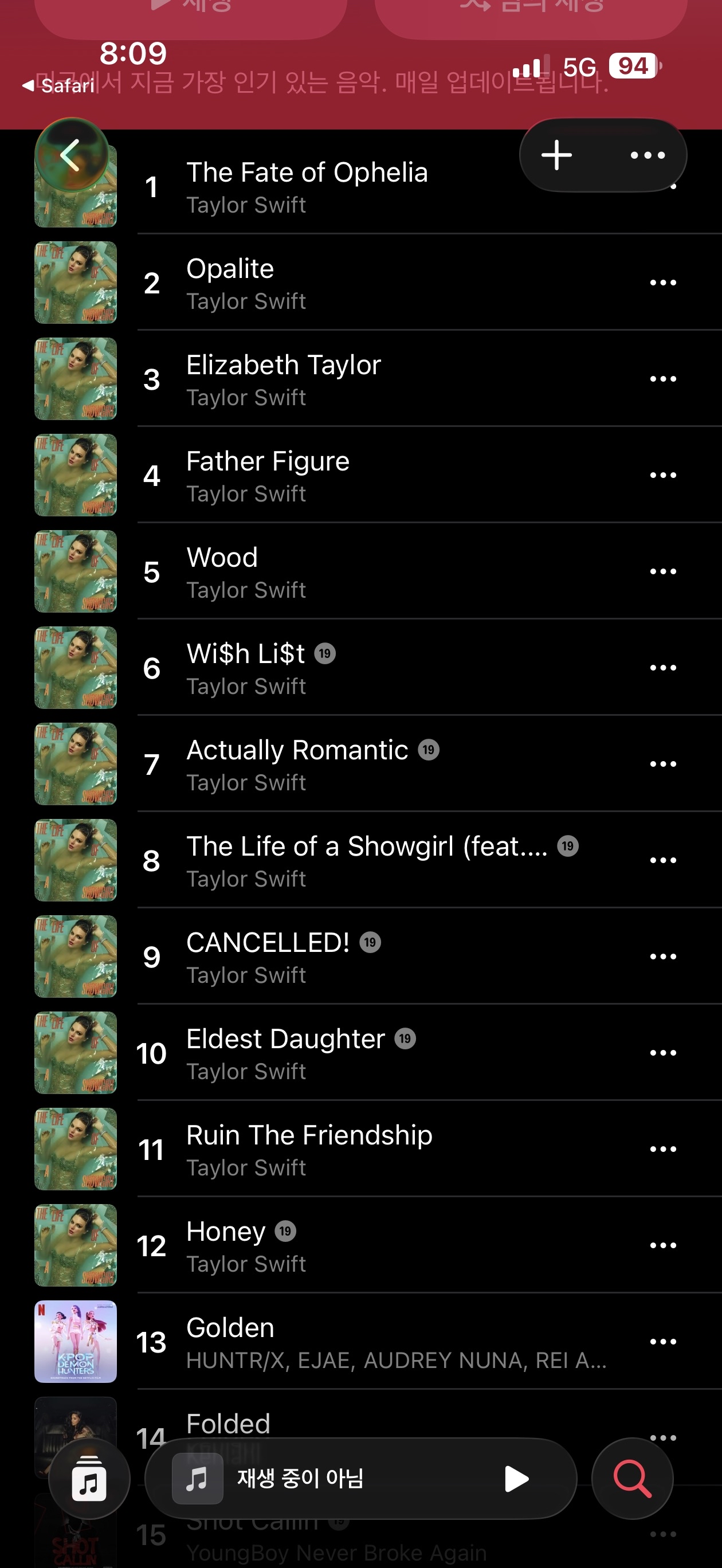Open more options for Opalite

[x=663, y=283]
